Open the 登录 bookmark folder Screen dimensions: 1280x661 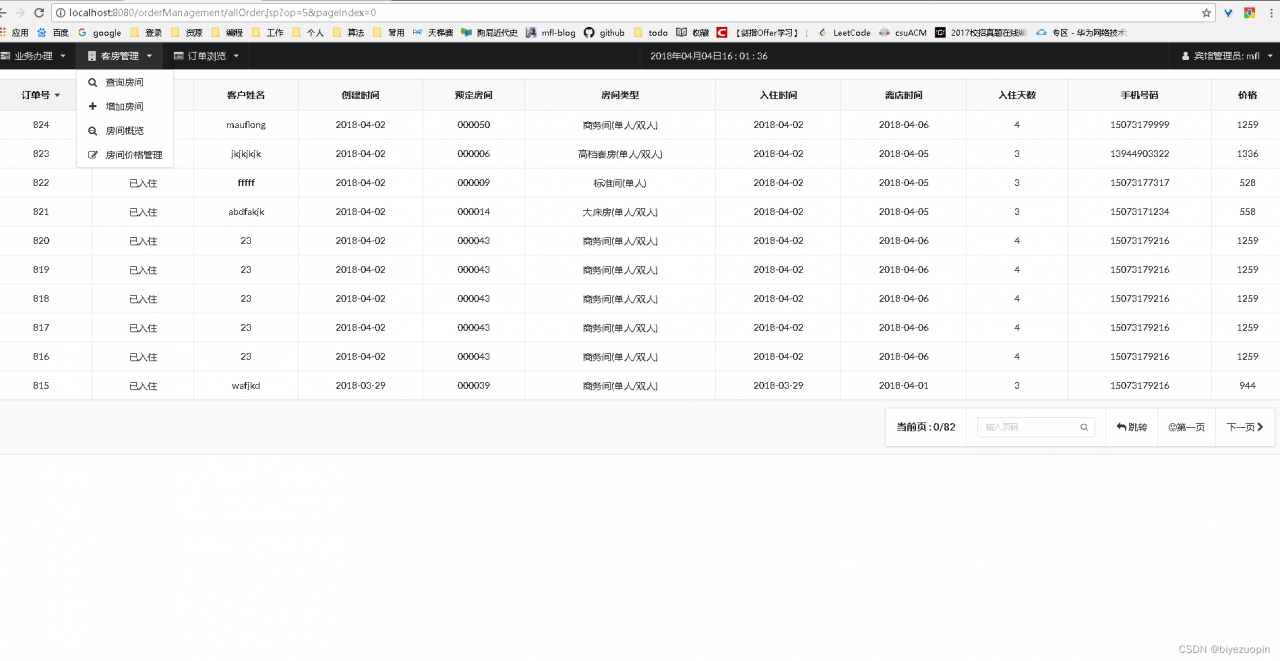tap(146, 32)
